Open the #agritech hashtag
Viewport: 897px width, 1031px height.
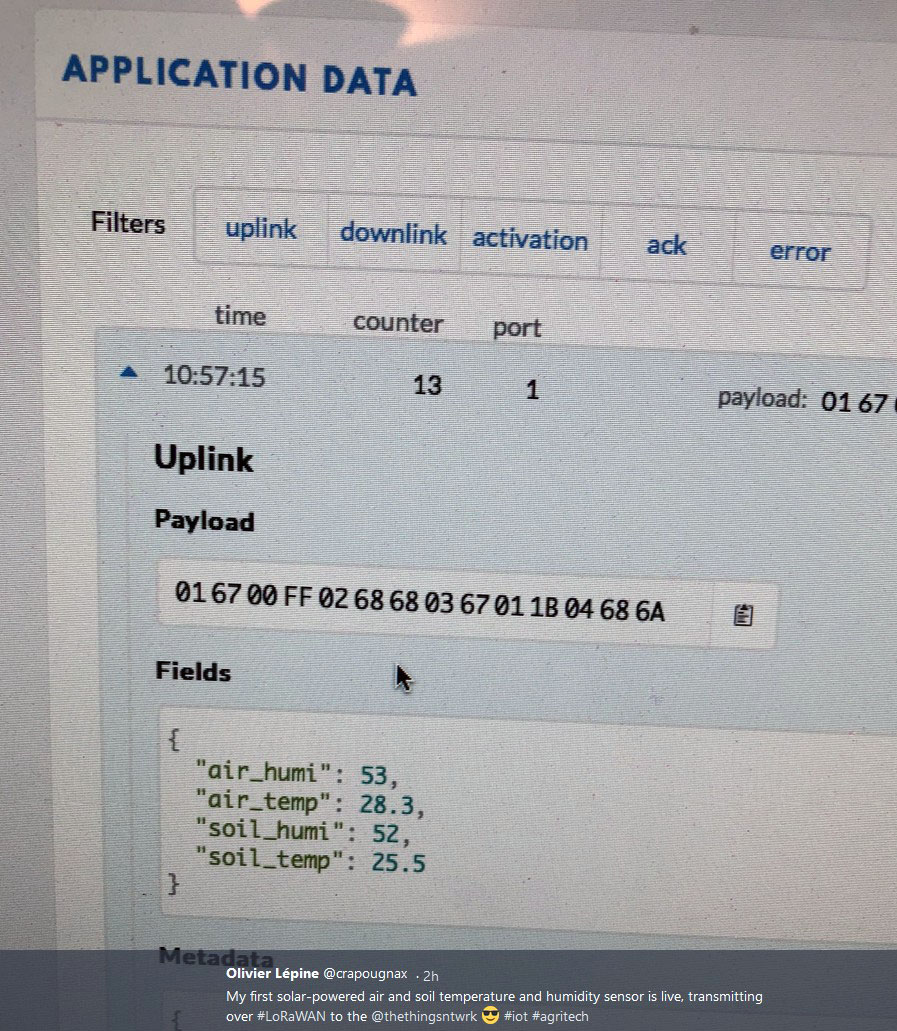560,1016
